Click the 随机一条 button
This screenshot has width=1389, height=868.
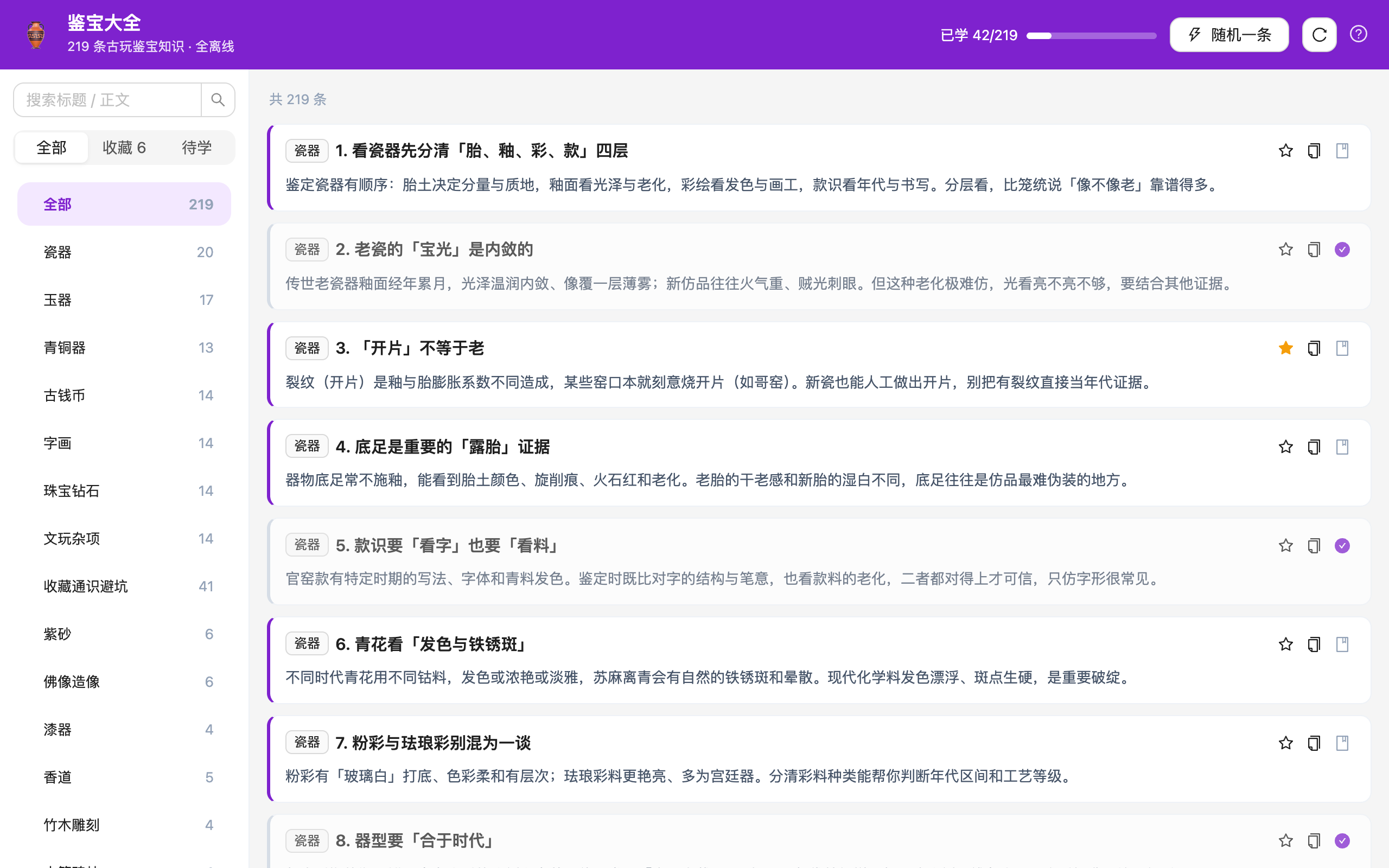pyautogui.click(x=1229, y=35)
